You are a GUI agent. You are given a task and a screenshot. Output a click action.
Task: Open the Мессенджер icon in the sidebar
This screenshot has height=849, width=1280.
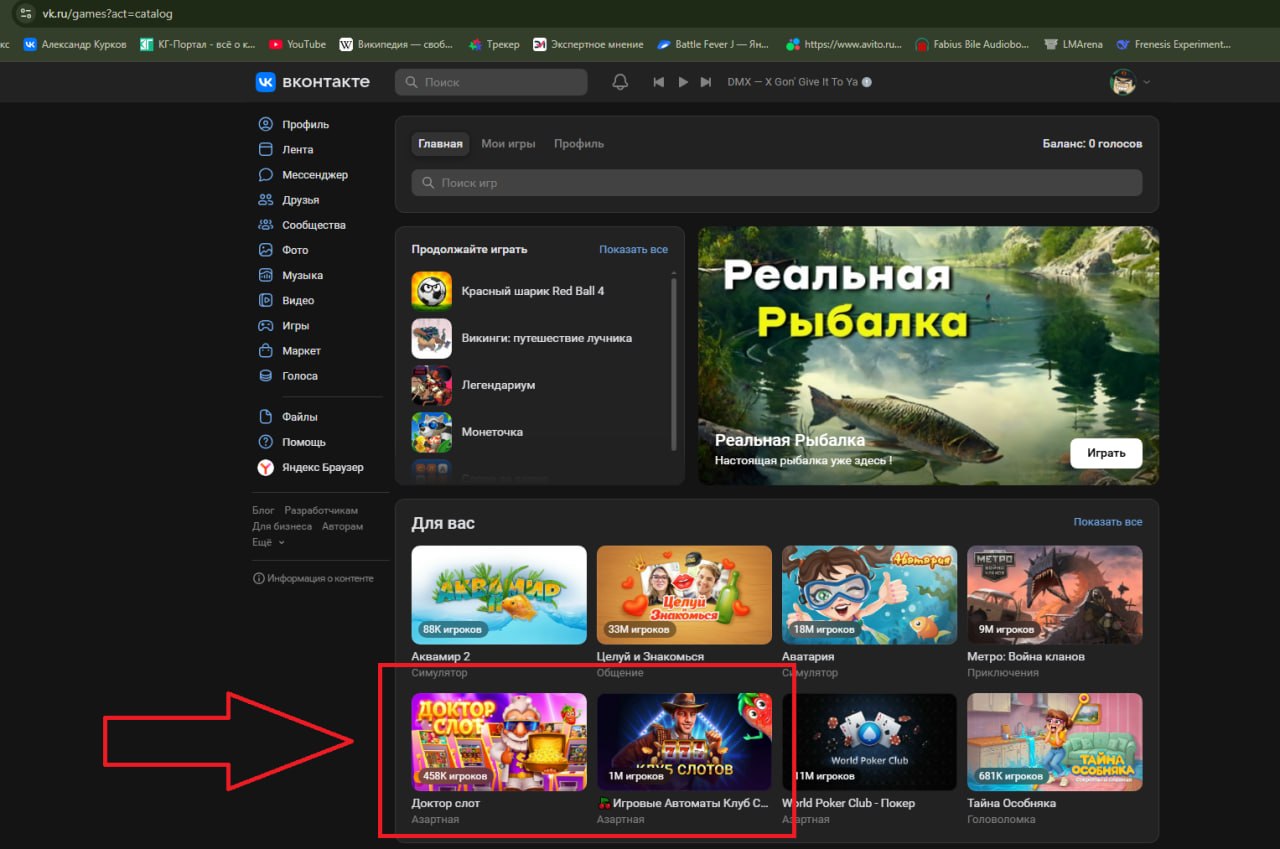coord(265,175)
